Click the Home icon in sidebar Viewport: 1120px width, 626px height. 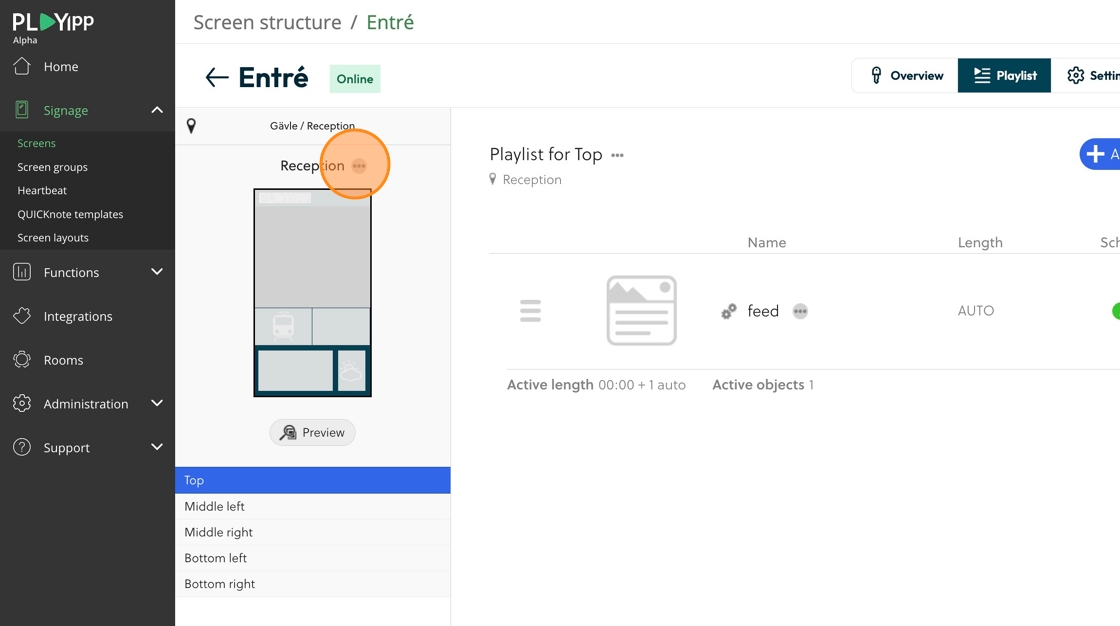(22, 66)
